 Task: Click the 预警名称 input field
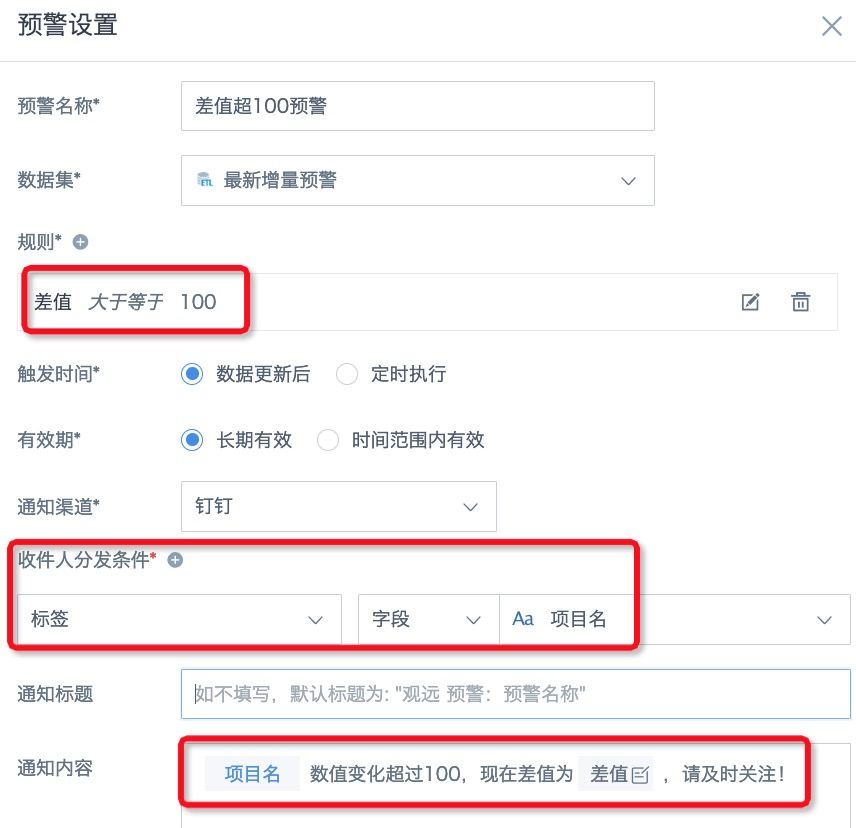coord(418,106)
